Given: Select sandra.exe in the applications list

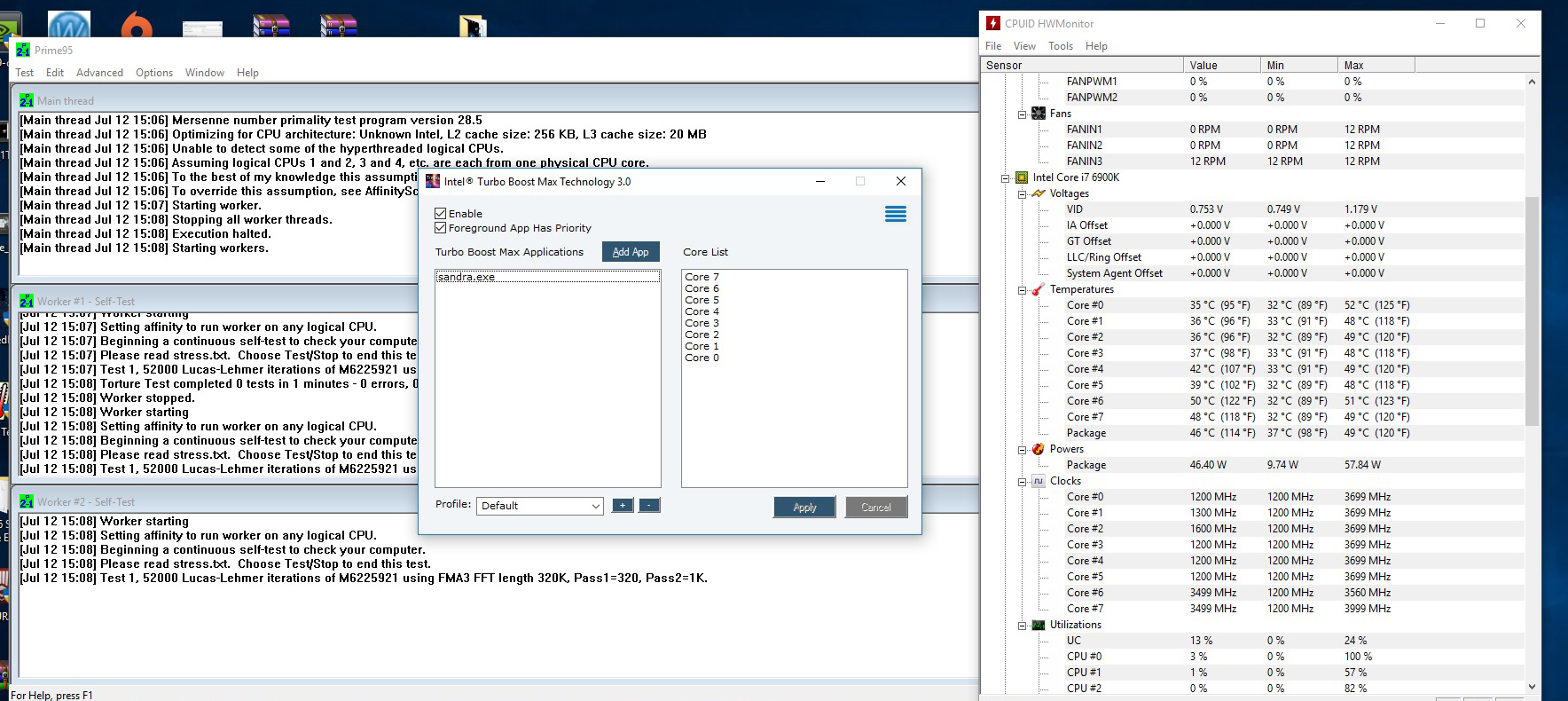Looking at the screenshot, I should 466,277.
